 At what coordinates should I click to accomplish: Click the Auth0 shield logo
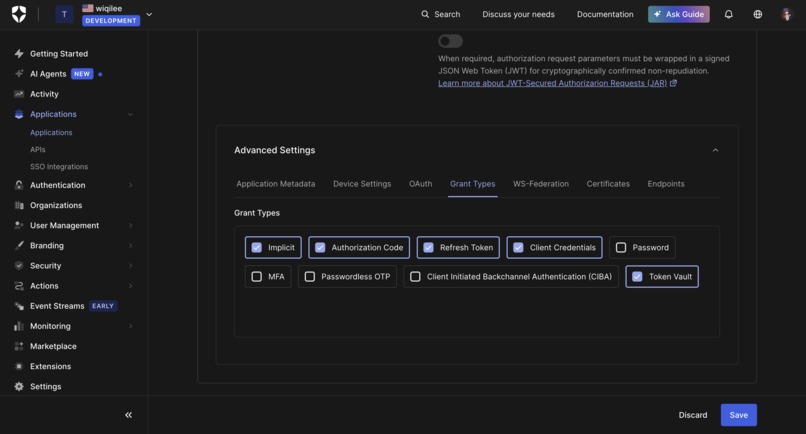19,14
